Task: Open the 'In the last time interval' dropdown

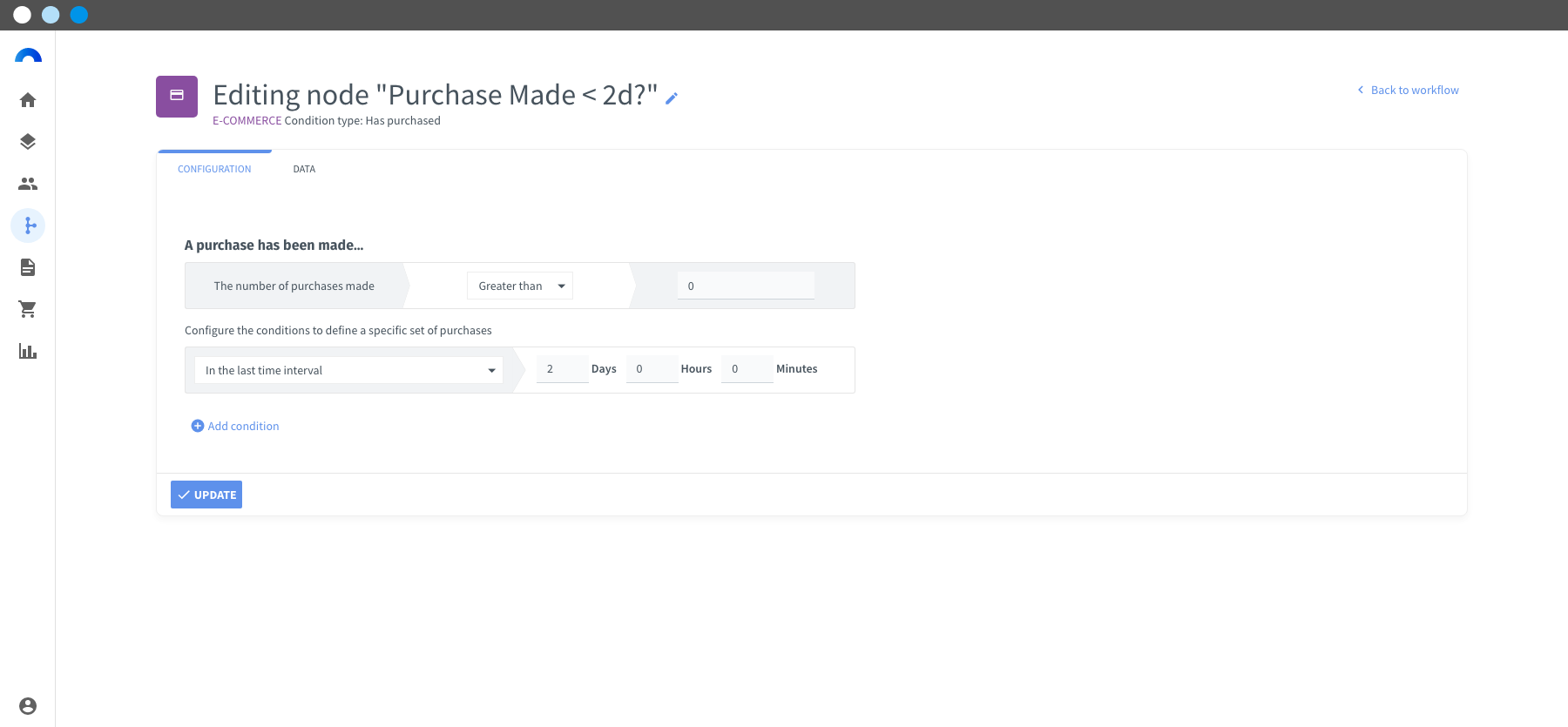Action: click(x=348, y=370)
